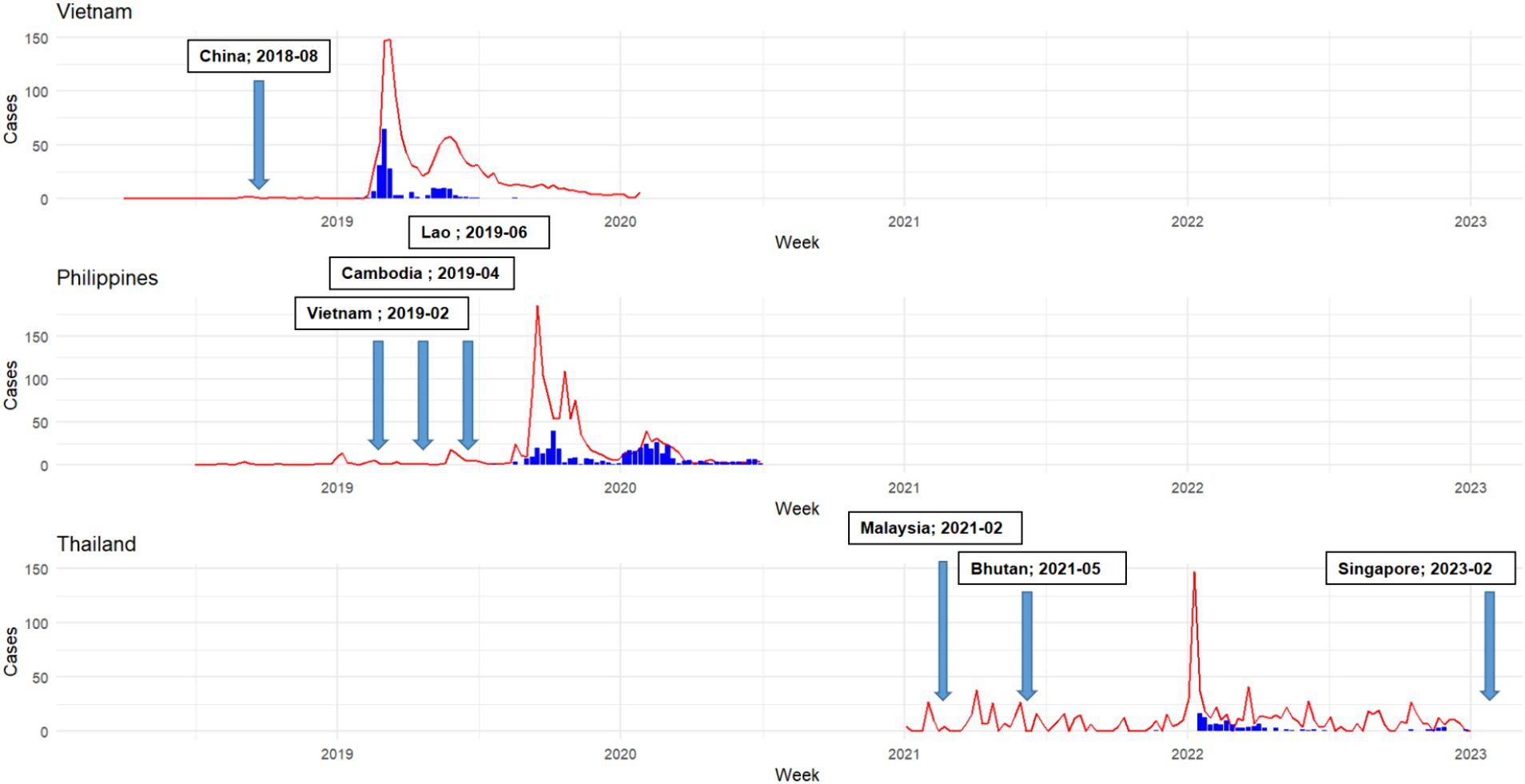Select the 'Malaysia; 2021-02' annotation label

point(934,528)
